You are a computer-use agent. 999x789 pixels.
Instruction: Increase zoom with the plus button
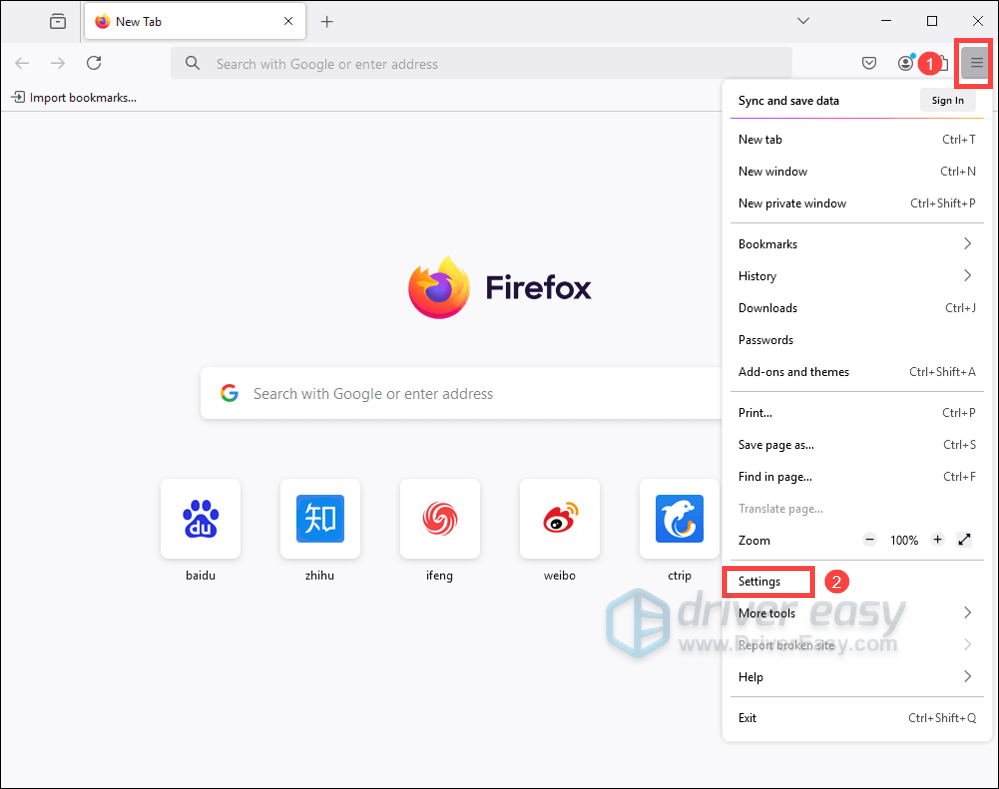pyautogui.click(x=937, y=540)
